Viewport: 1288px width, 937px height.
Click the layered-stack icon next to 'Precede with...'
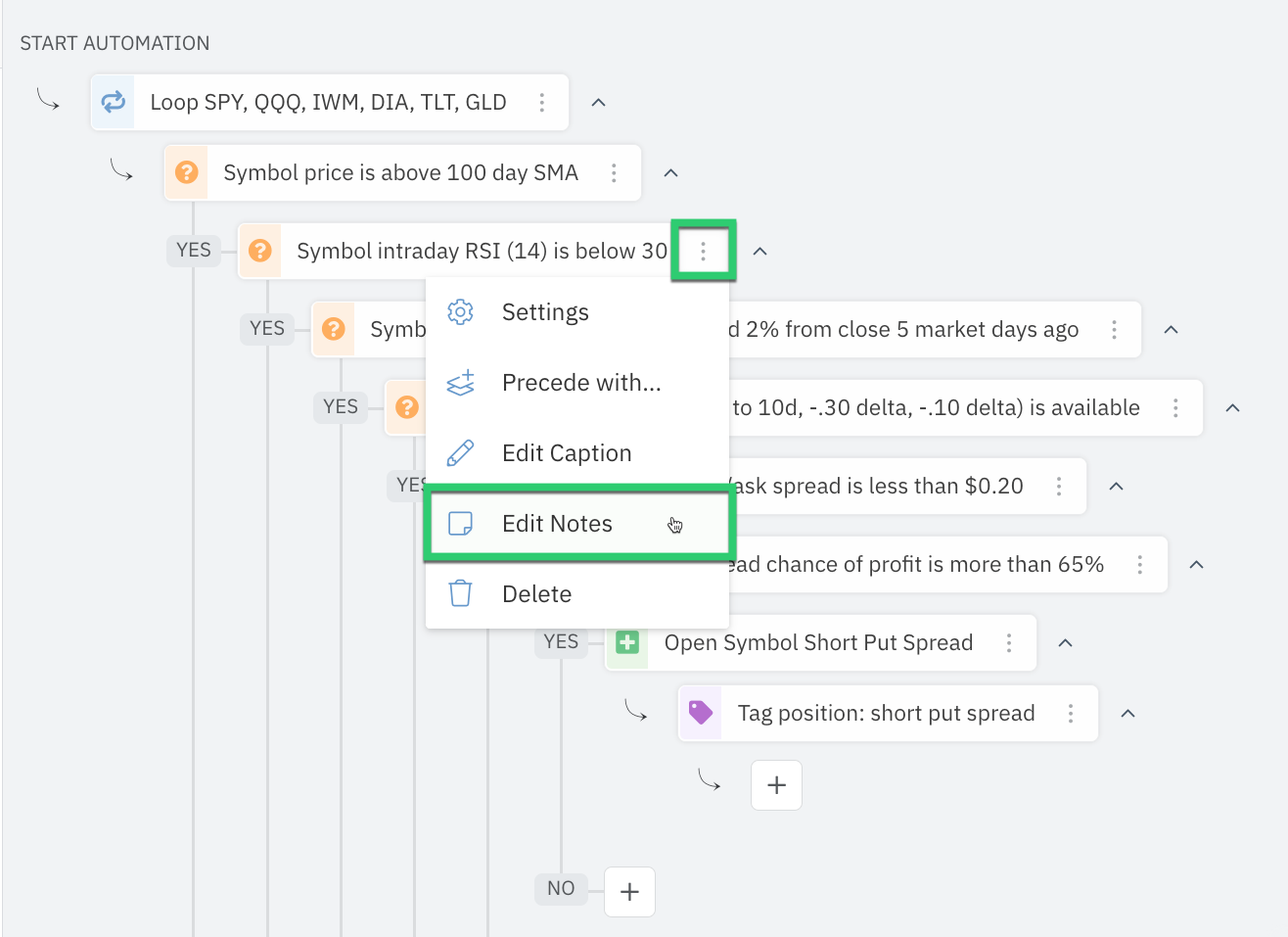click(460, 382)
